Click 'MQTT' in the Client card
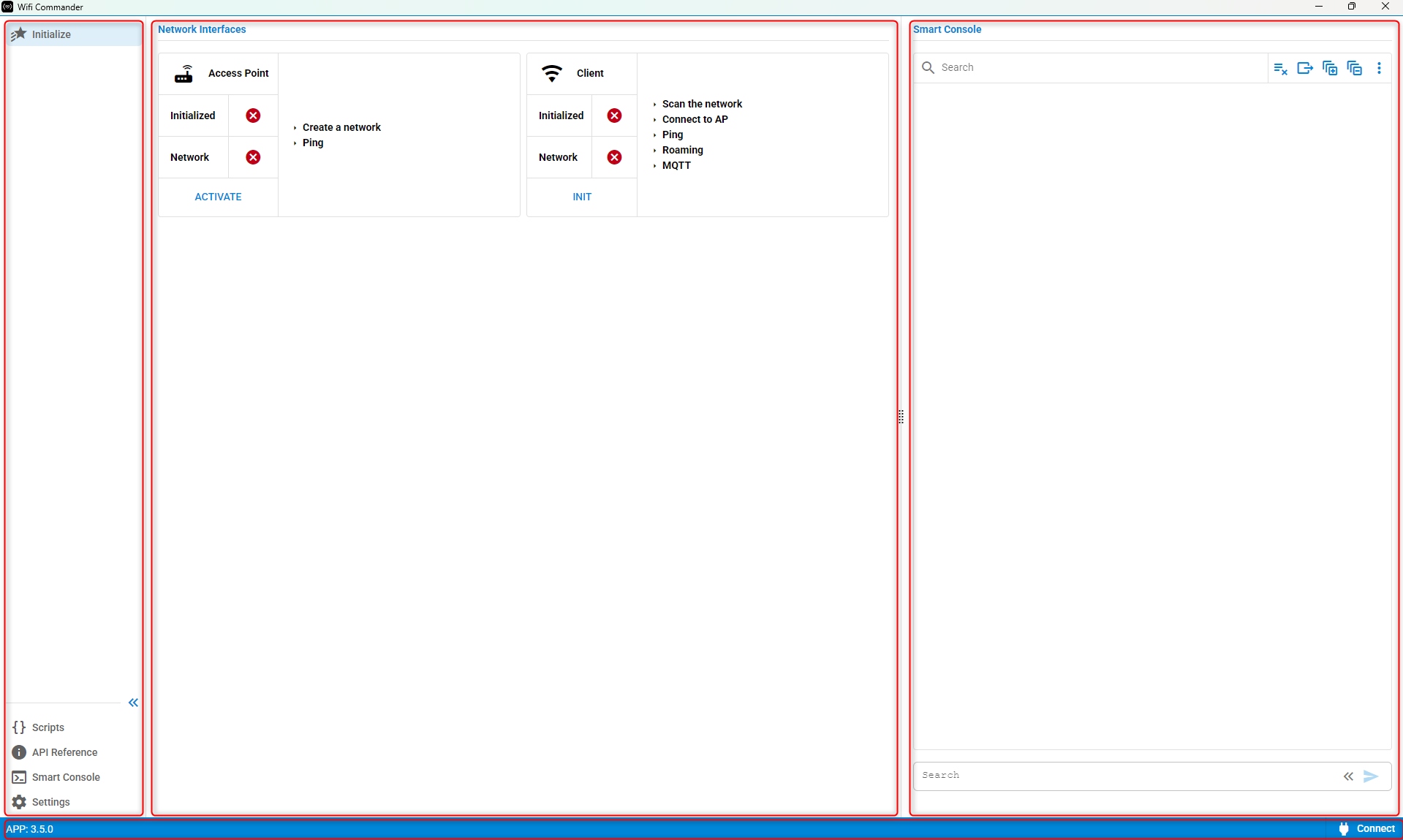Image resolution: width=1403 pixels, height=840 pixels. click(x=676, y=165)
